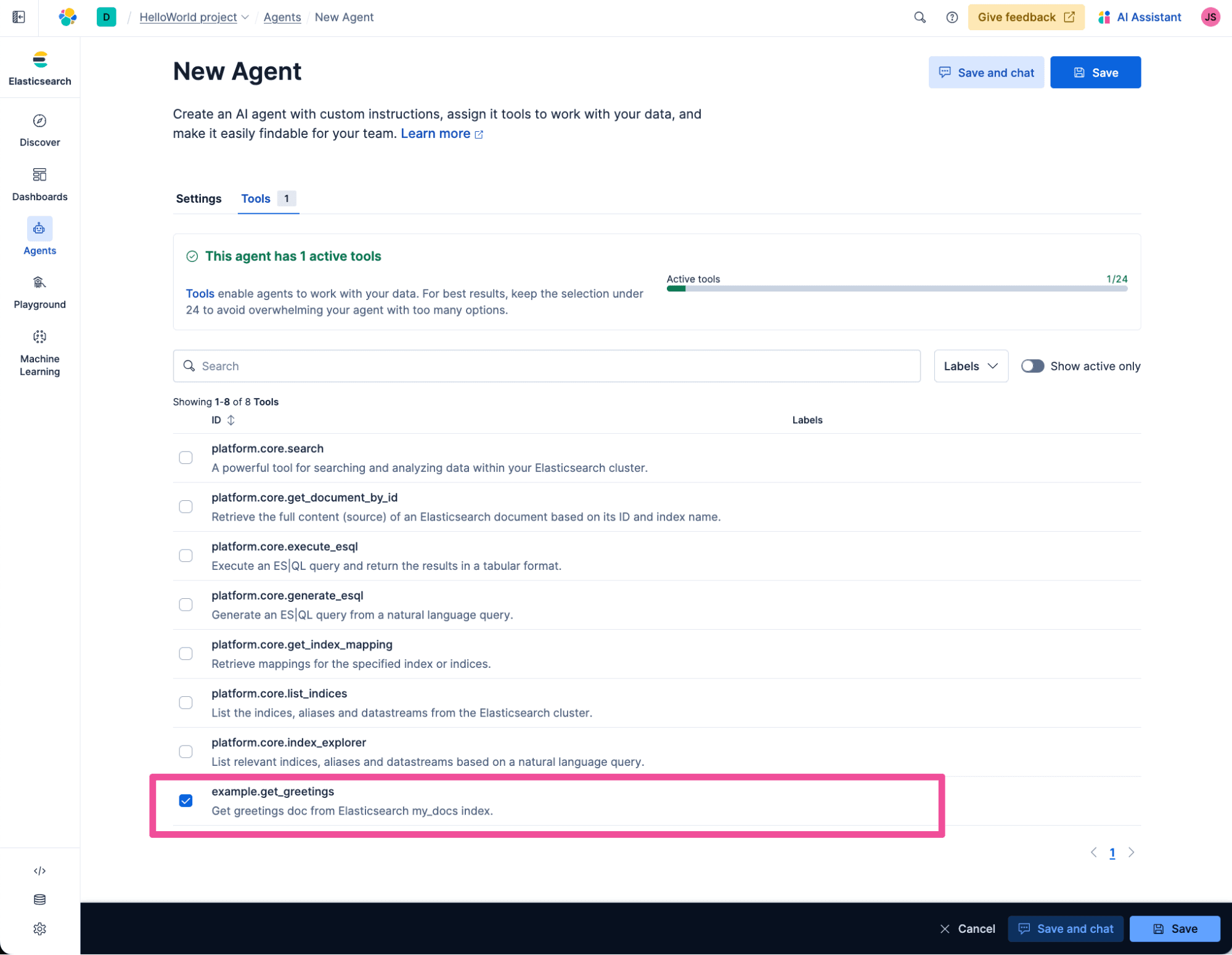
Task: Switch to the Settings tab
Action: coord(198,198)
